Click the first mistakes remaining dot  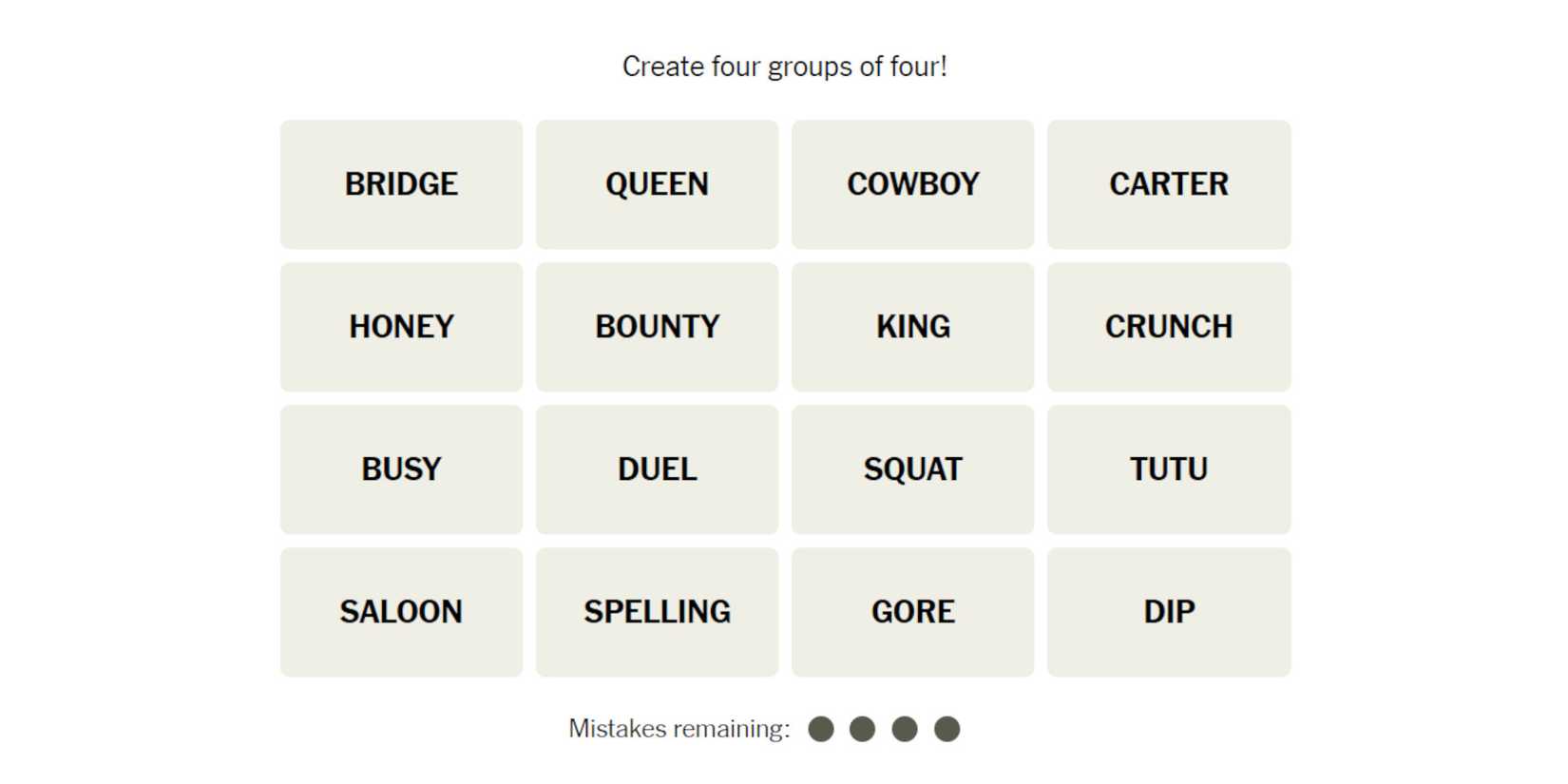(821, 729)
